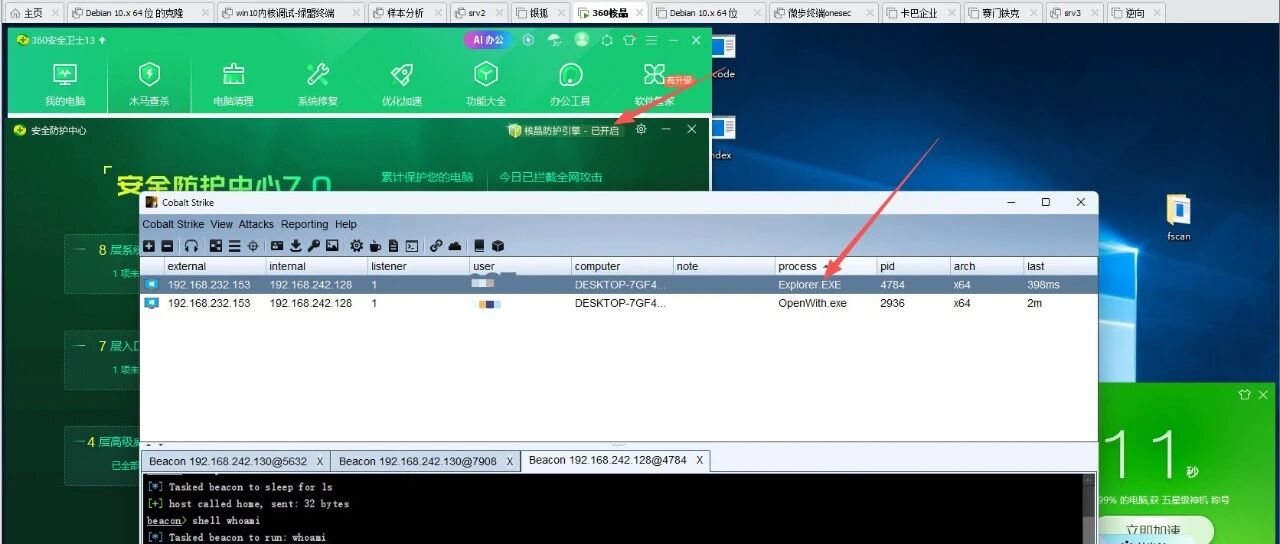Switch to pivot graph view icon

coord(215,246)
